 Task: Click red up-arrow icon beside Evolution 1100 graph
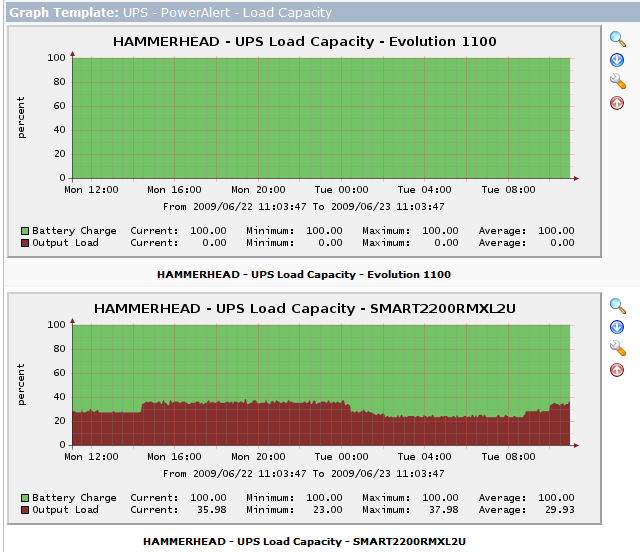pos(618,103)
